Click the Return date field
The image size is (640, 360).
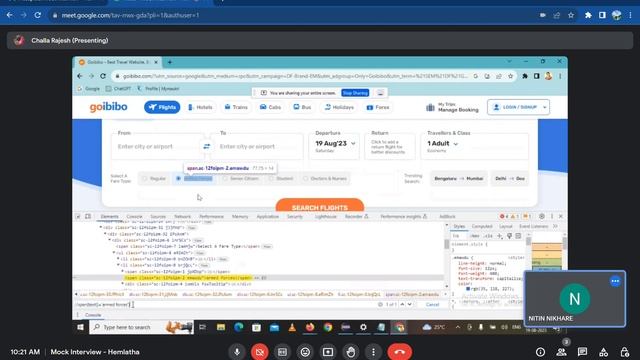click(x=389, y=146)
